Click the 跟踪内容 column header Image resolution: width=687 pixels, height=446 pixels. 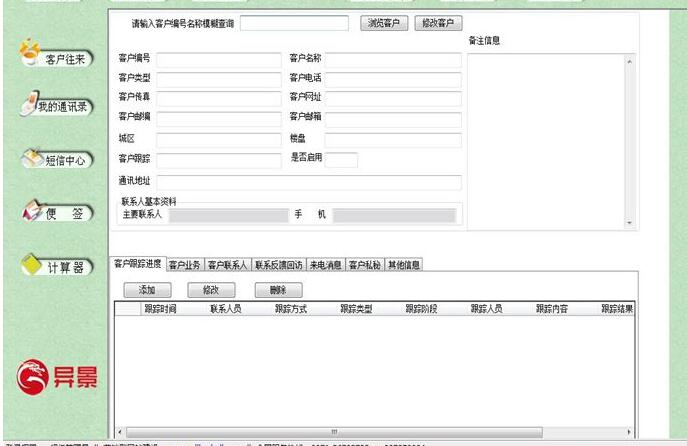point(552,309)
